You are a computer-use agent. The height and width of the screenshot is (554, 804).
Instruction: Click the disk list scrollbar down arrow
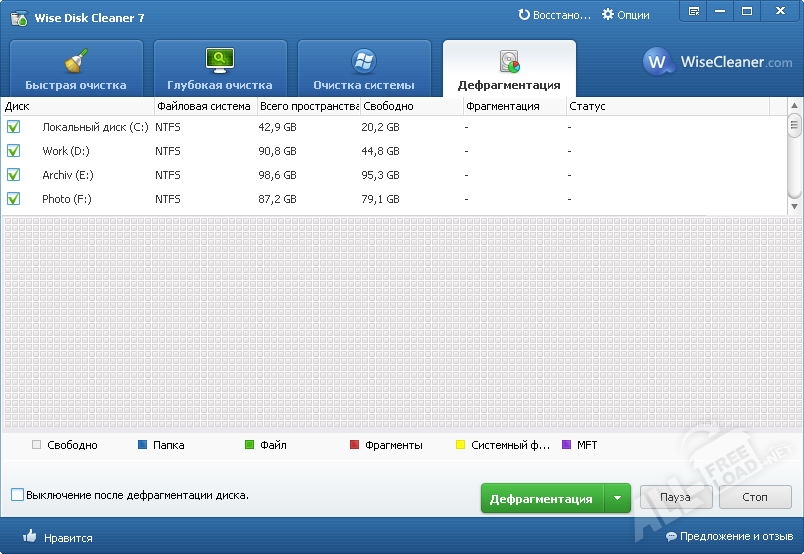pyautogui.click(x=795, y=206)
